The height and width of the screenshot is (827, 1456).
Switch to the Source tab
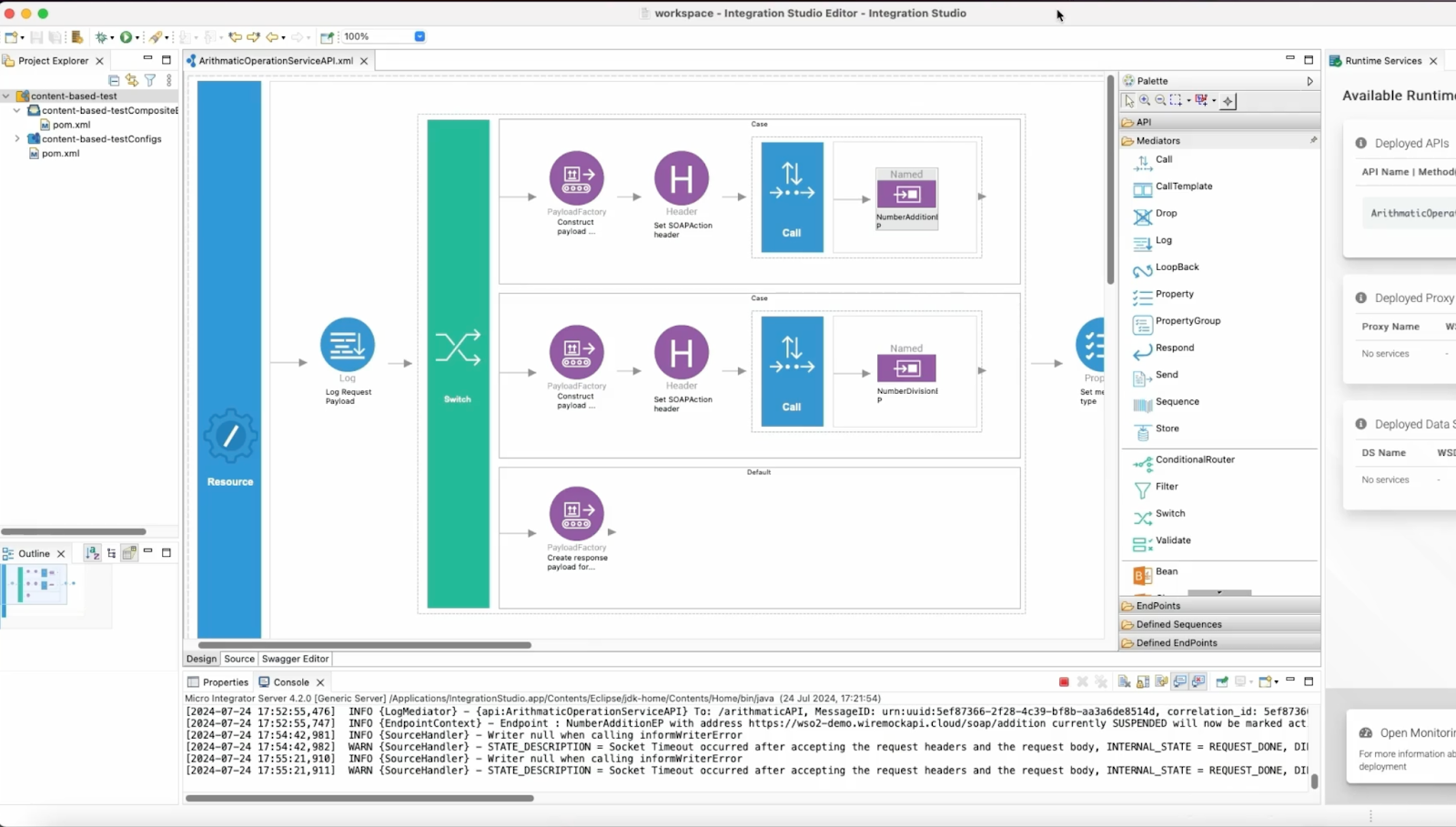[x=239, y=659]
